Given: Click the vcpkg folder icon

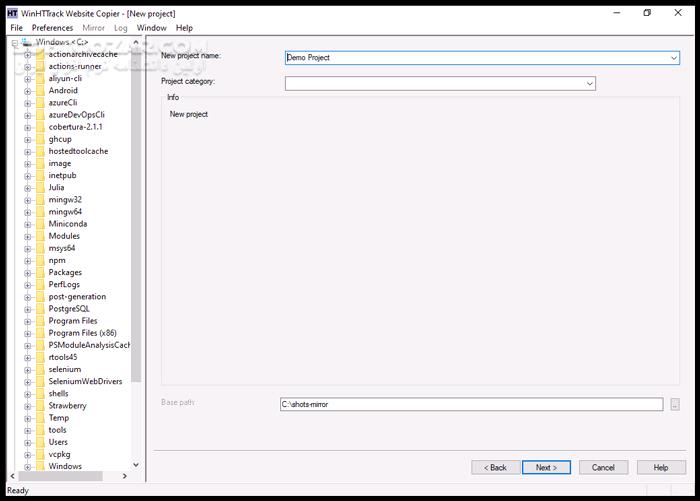Looking at the screenshot, I should tap(40, 455).
